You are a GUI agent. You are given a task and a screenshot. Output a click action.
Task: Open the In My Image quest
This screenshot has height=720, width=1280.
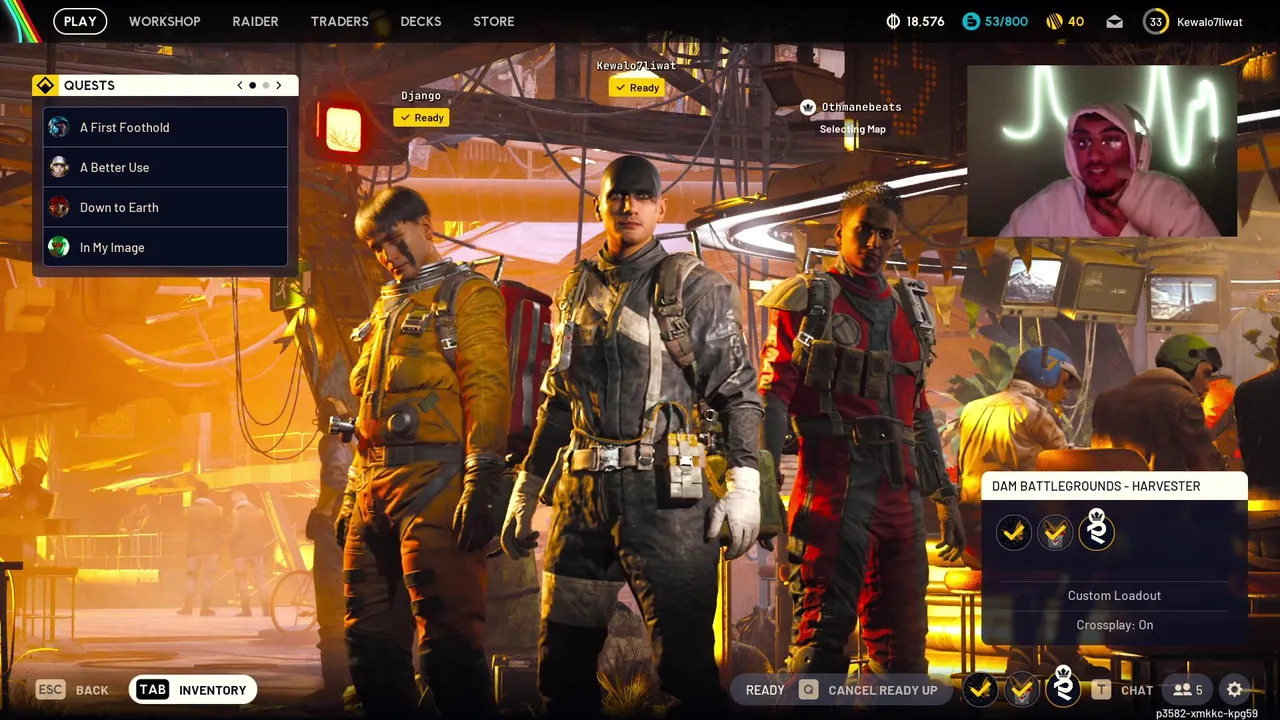click(165, 247)
